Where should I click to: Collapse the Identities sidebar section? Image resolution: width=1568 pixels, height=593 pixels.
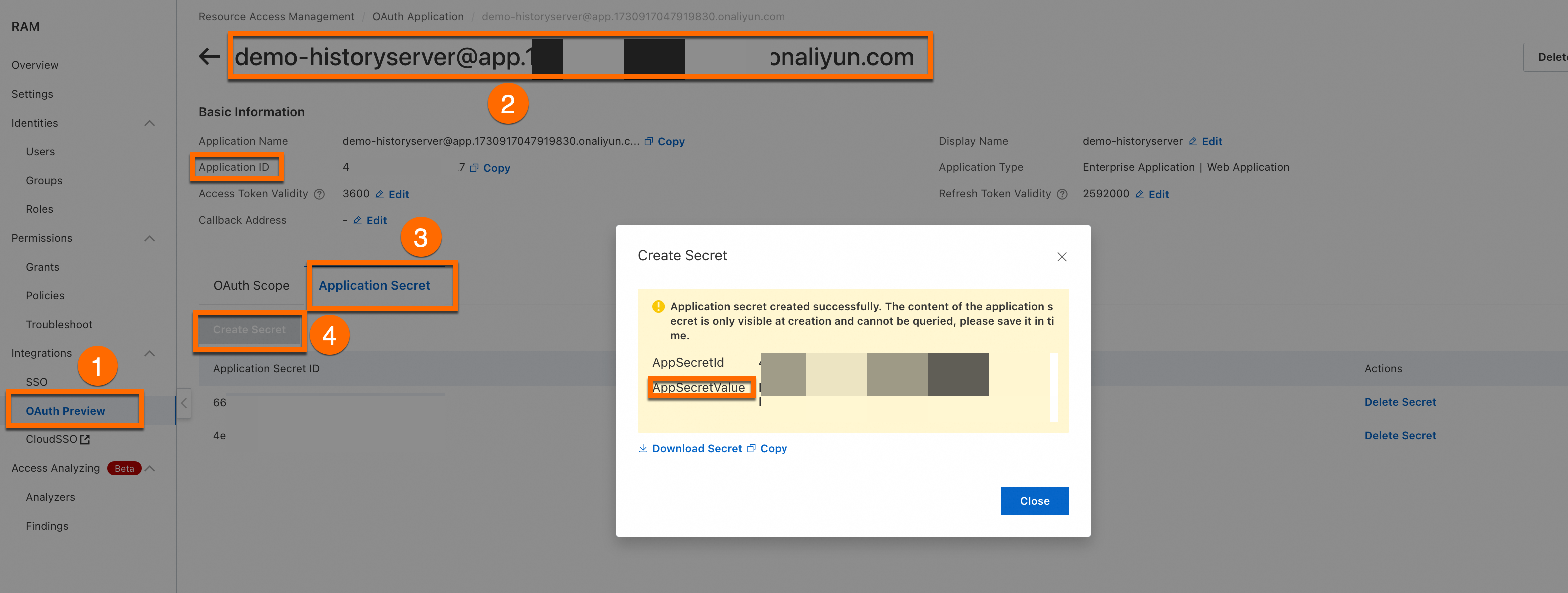(x=150, y=123)
